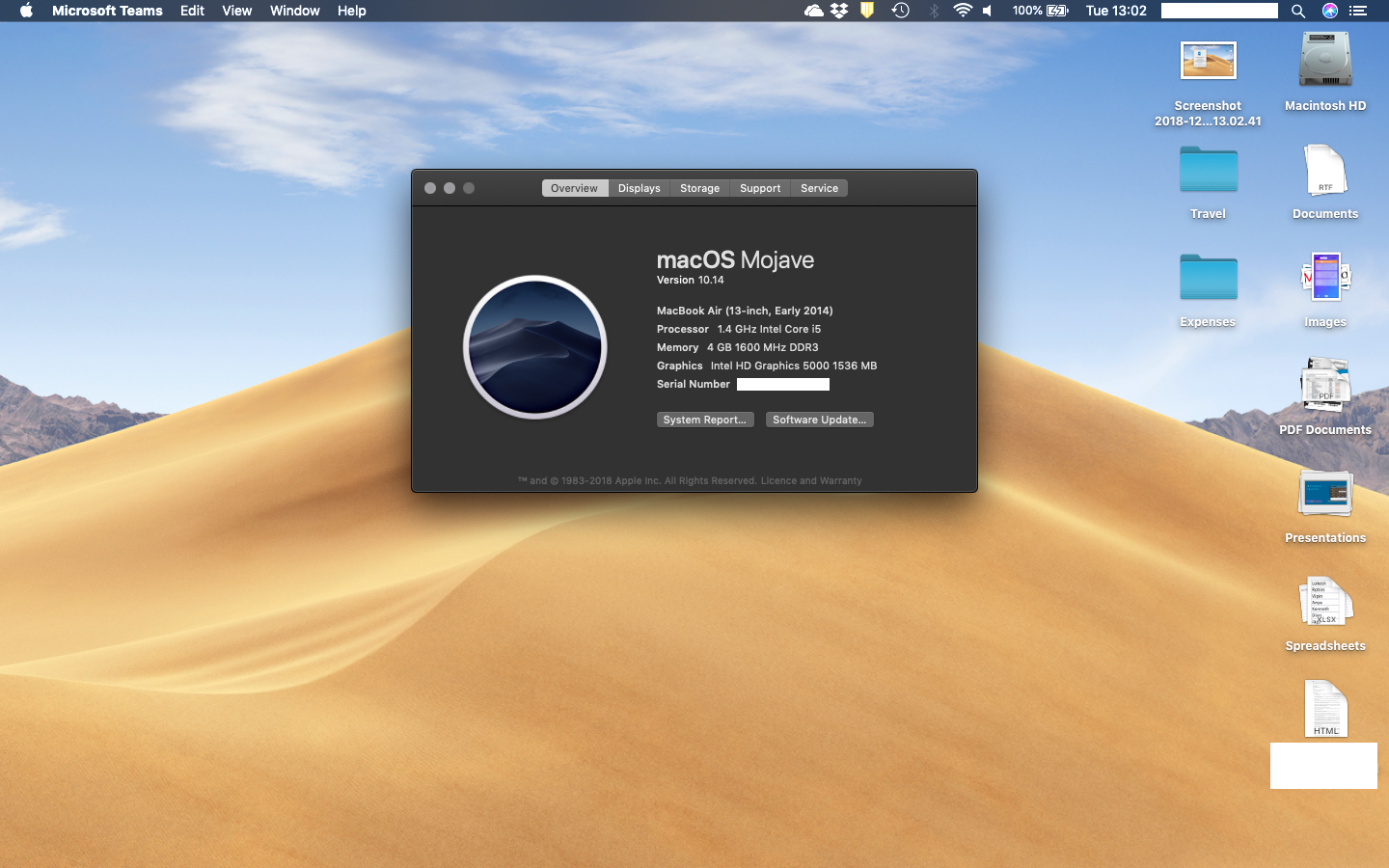This screenshot has height=868, width=1389.
Task: Click the Bluetooth status icon
Action: tap(933, 11)
